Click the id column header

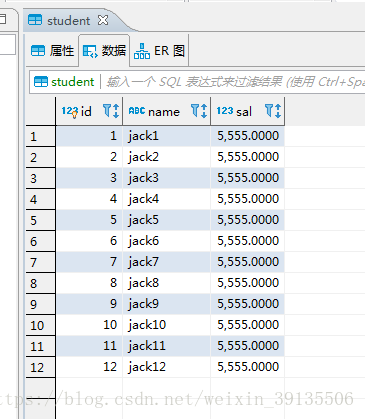[x=89, y=111]
